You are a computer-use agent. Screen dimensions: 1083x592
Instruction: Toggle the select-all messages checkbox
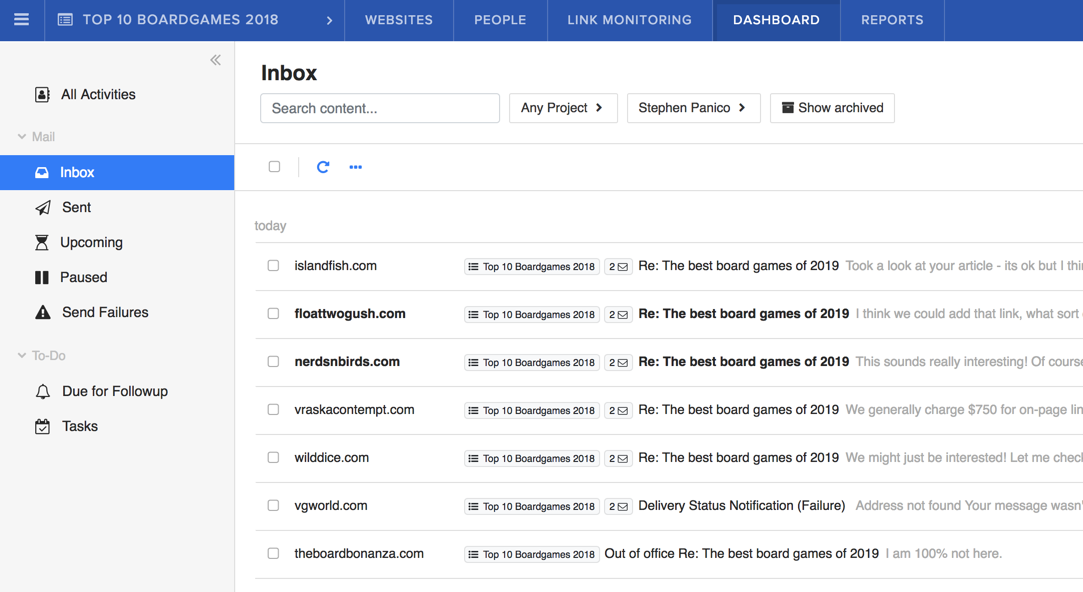click(274, 167)
